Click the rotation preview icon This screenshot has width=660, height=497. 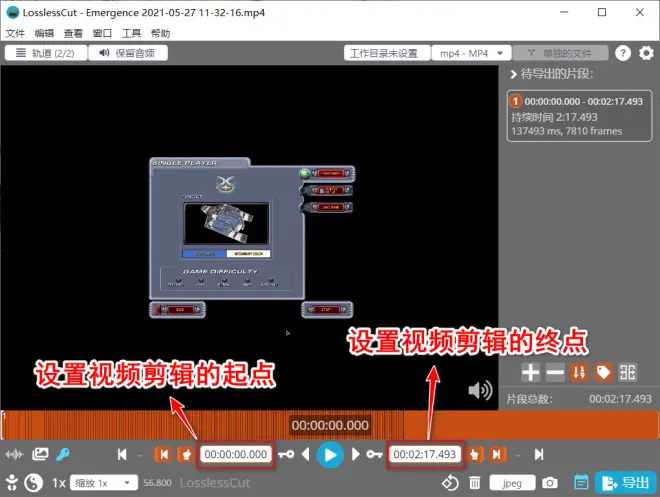450,483
